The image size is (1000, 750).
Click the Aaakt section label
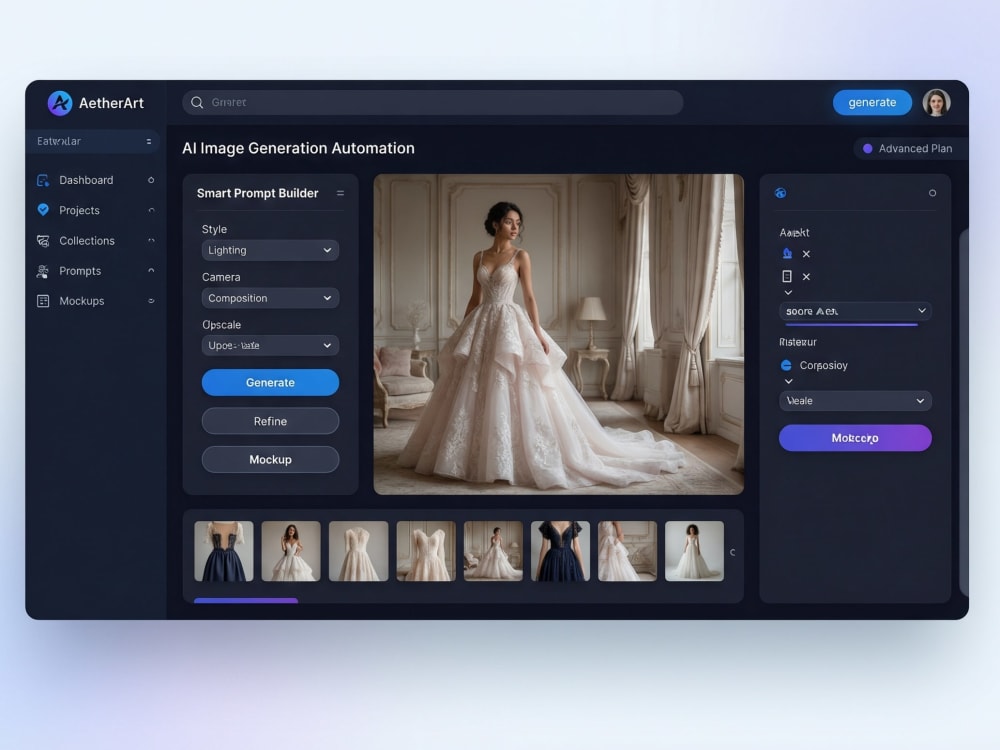pos(794,233)
